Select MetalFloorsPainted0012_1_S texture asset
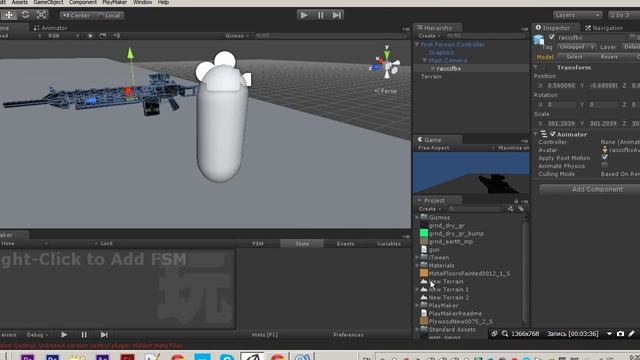The image size is (640, 360). tap(465, 273)
